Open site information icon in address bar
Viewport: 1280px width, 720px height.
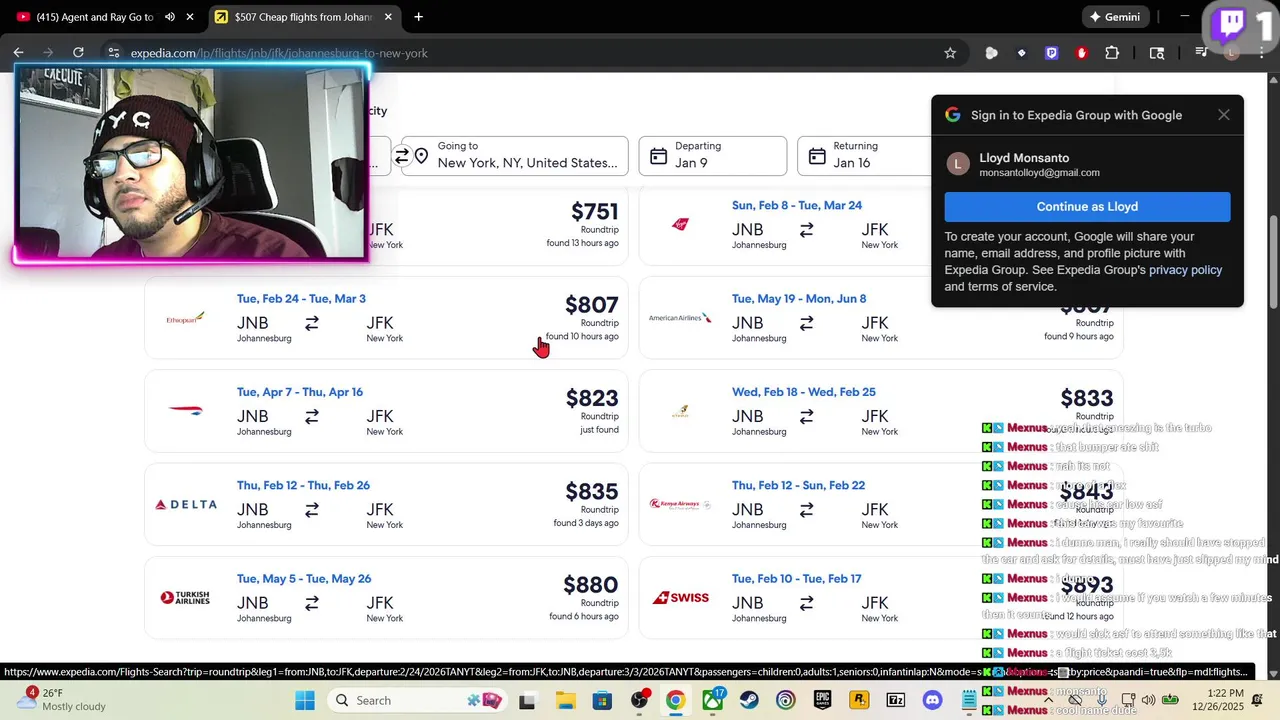(113, 53)
